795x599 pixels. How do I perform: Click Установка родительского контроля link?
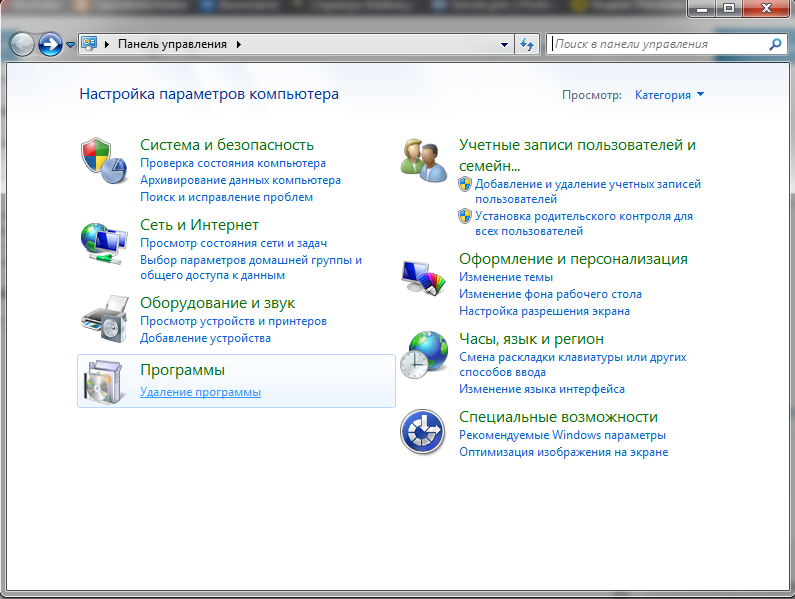pos(584,224)
